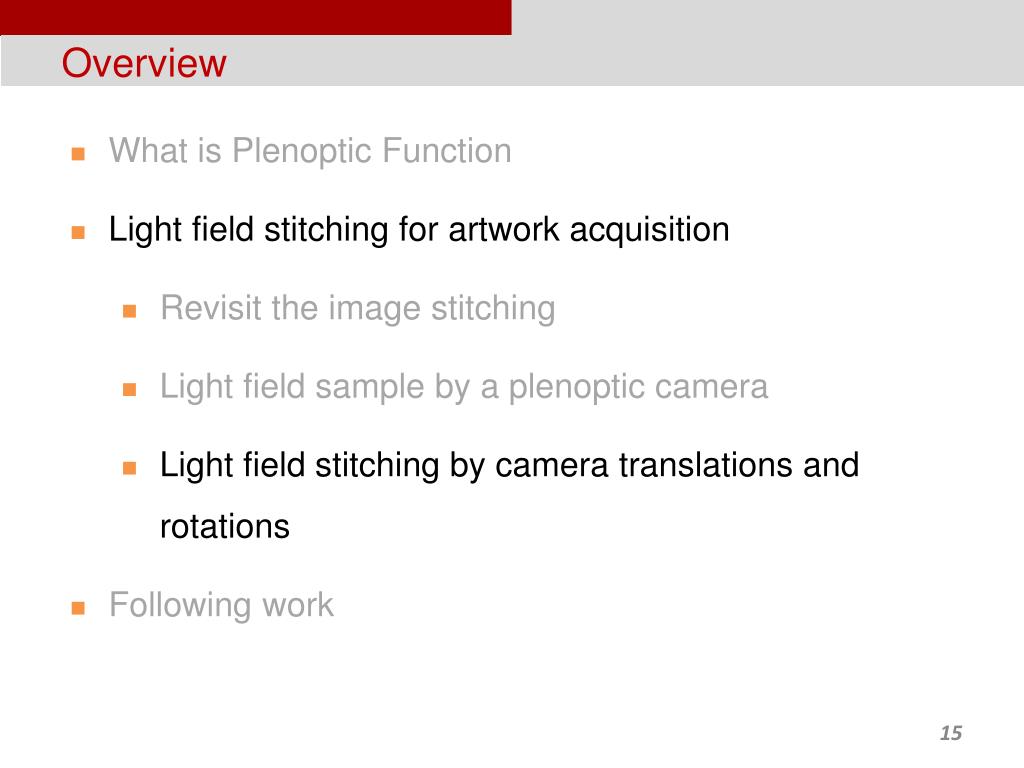Click 'Light field stitching by camera translations and' line
The height and width of the screenshot is (768, 1024).
[509, 466]
